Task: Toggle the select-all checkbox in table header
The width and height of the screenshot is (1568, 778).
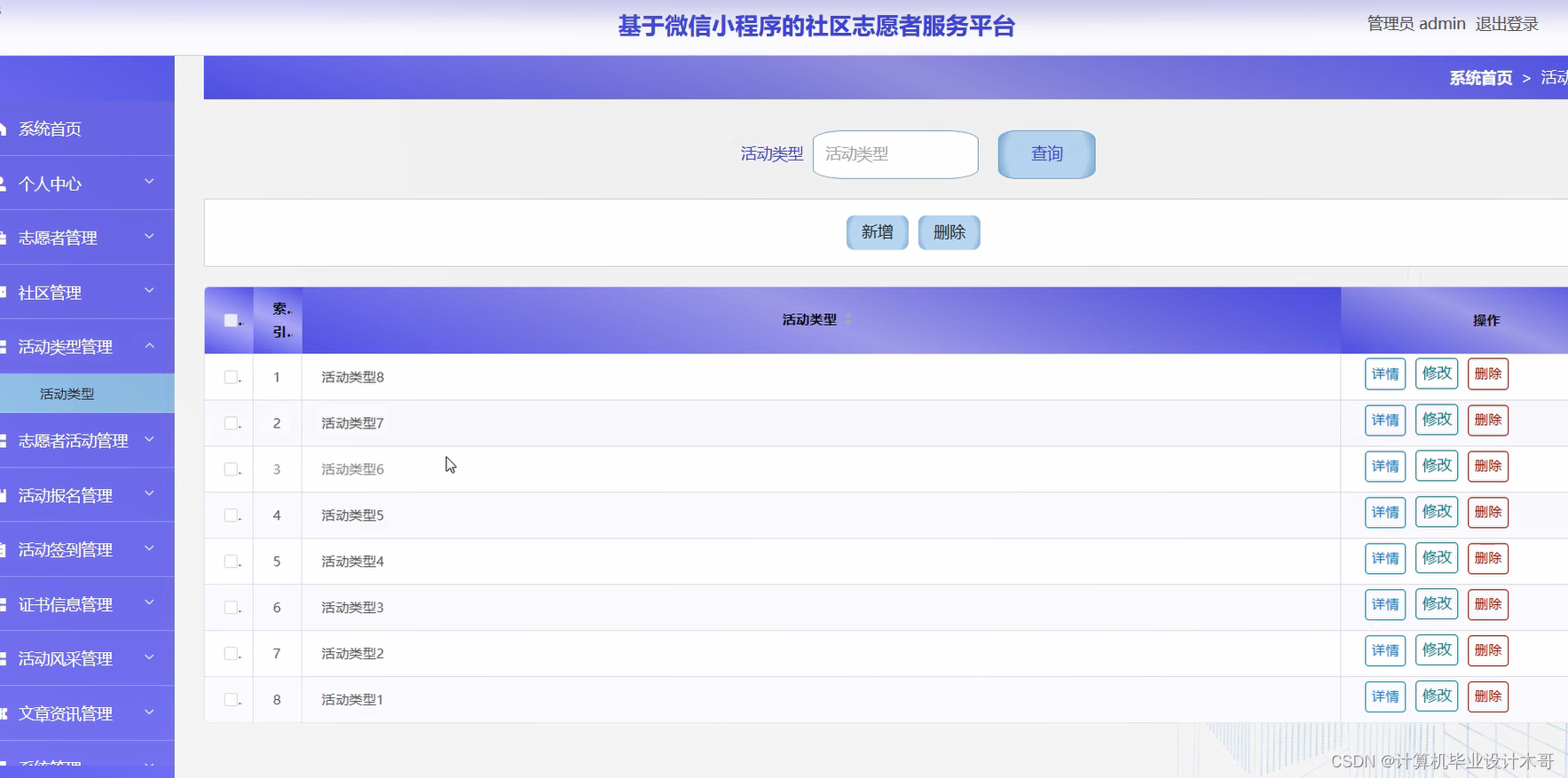Action: [x=231, y=320]
